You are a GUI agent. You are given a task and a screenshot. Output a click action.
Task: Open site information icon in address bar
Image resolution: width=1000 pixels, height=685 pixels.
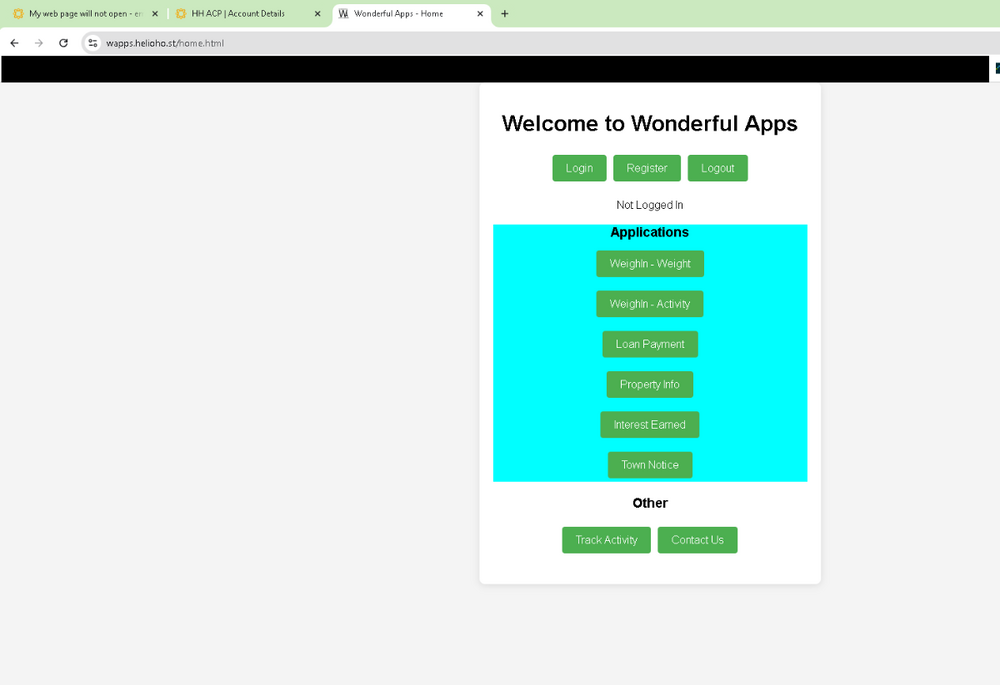tap(92, 43)
